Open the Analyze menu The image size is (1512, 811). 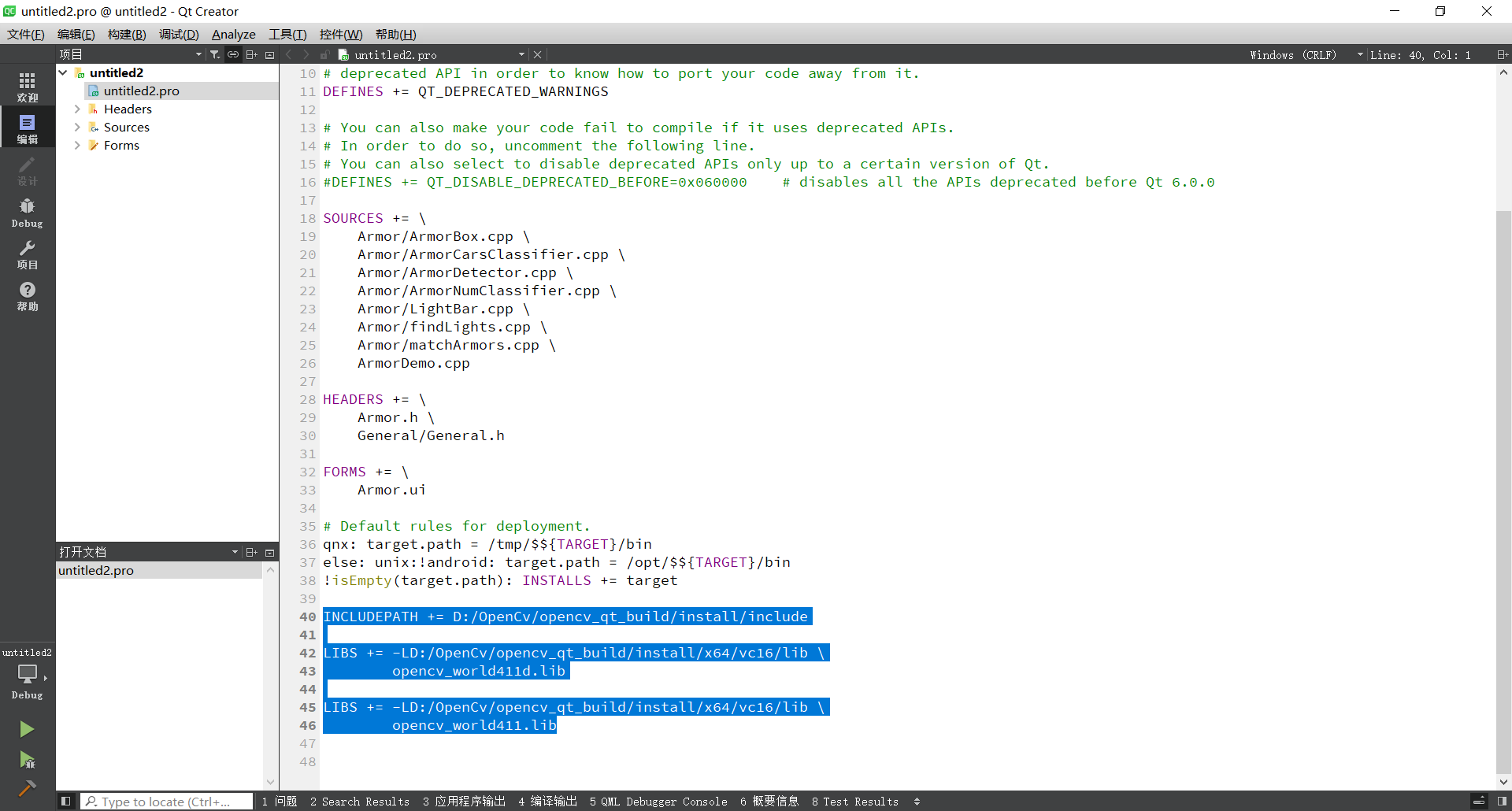(233, 34)
